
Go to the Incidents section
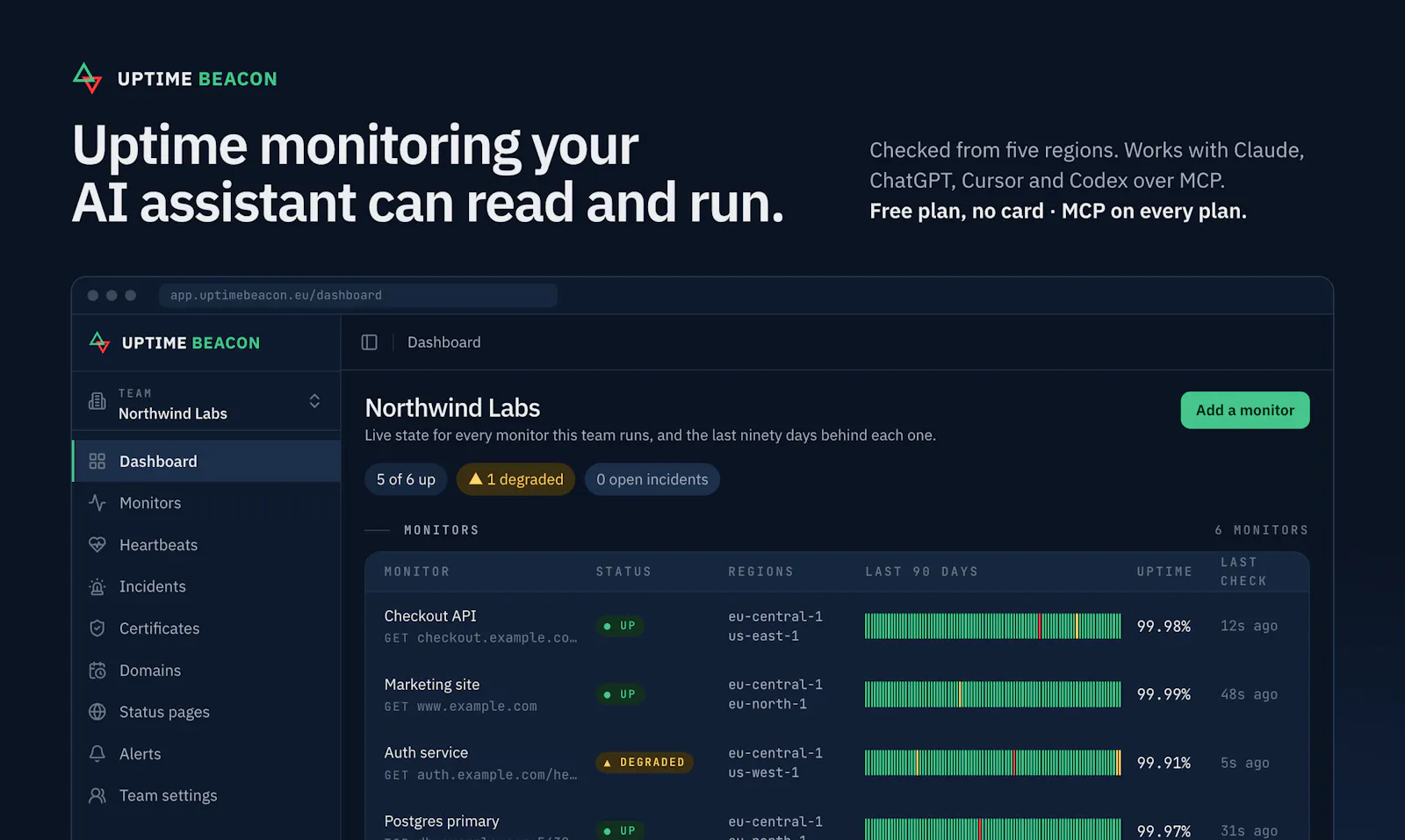coord(206,586)
